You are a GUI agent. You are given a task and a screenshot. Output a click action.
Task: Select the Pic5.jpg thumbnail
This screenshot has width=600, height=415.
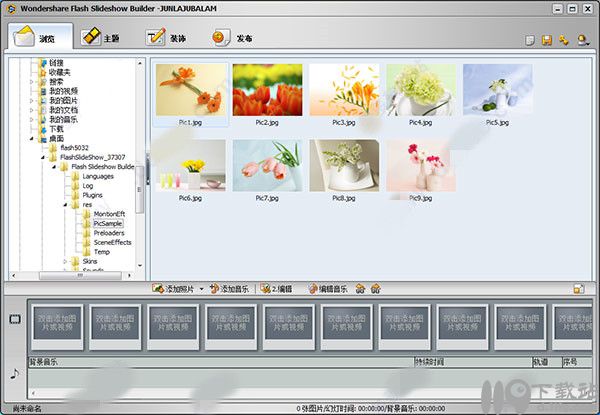(497, 90)
